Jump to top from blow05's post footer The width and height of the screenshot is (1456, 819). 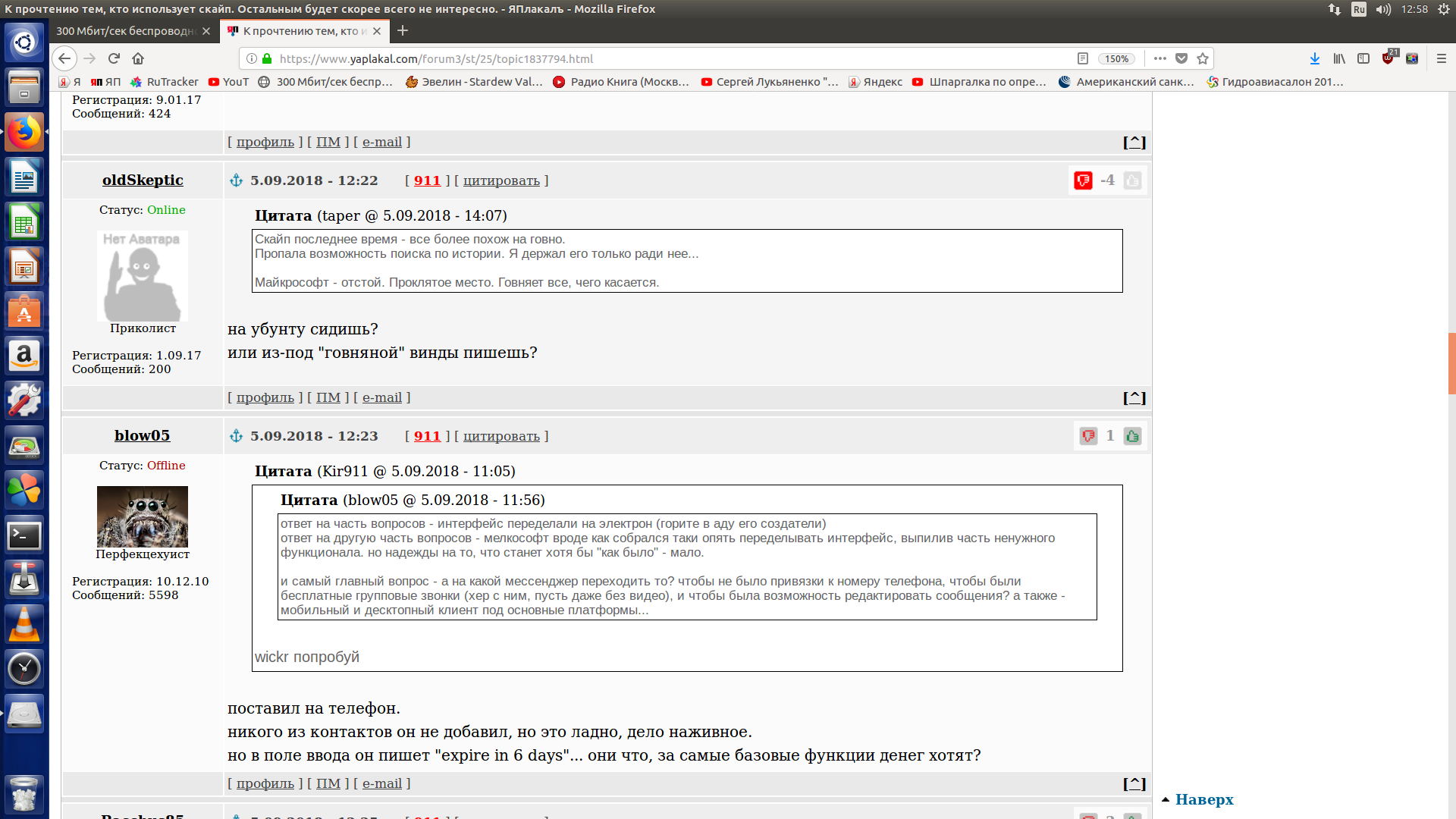pyautogui.click(x=1134, y=783)
